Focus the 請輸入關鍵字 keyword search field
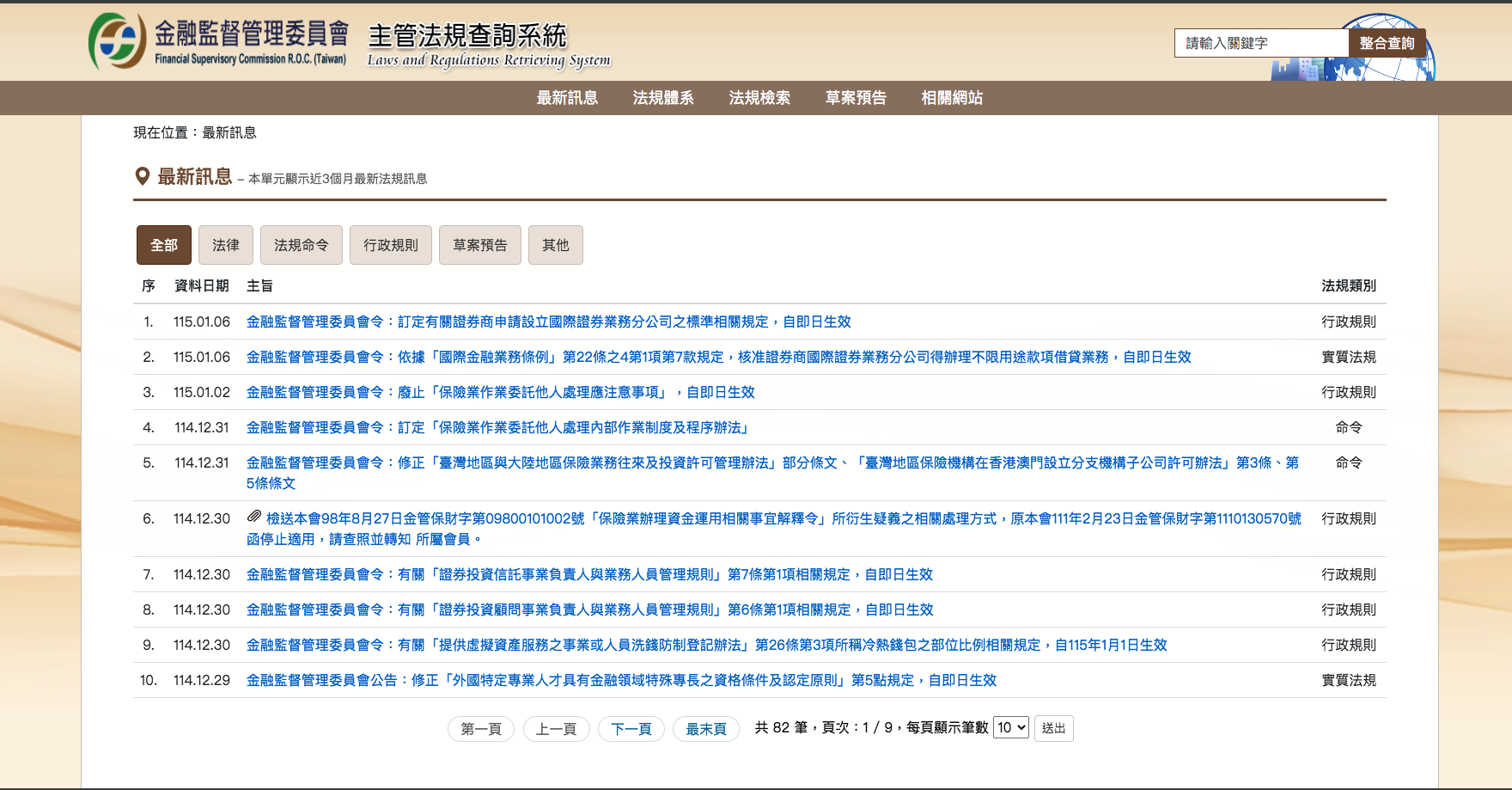The height and width of the screenshot is (790, 1512). pyautogui.click(x=1261, y=43)
